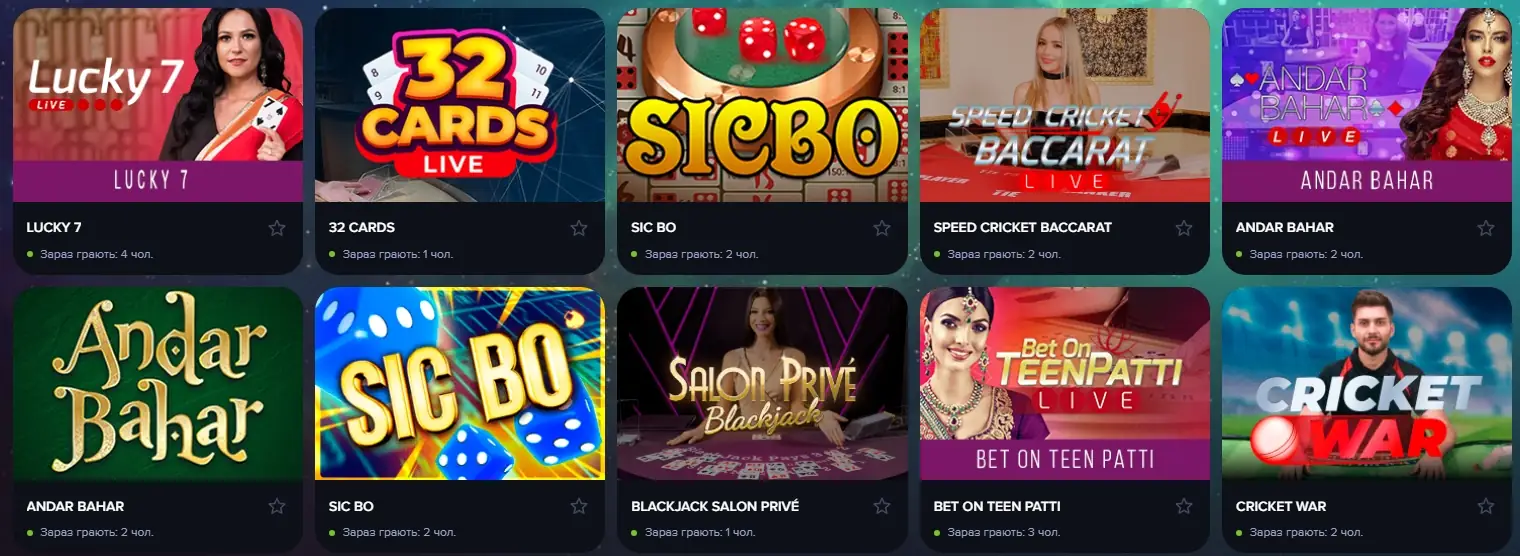1520x556 pixels.
Task: Open Speed Cricket Baccarat thumbnail
Action: (1065, 105)
